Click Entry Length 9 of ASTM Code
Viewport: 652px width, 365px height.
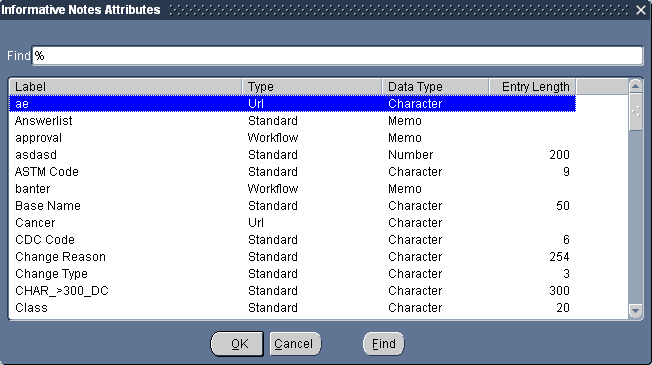(566, 172)
